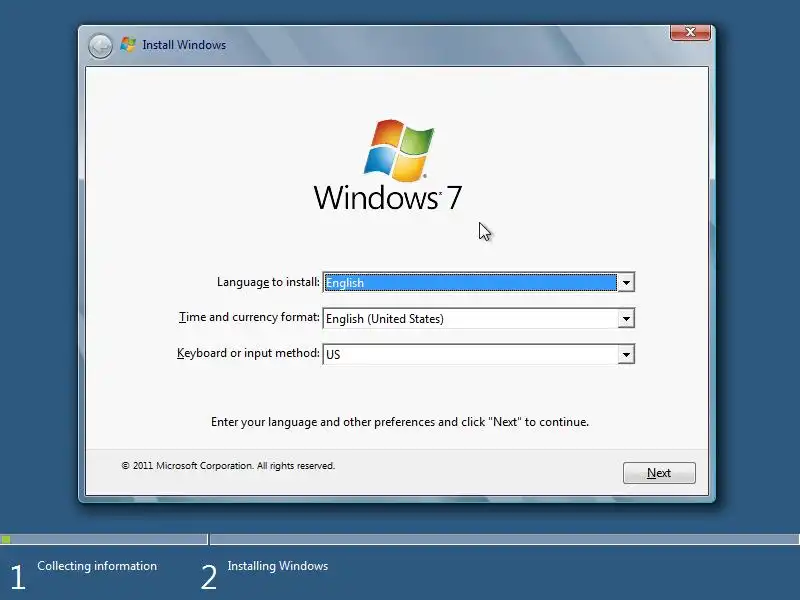The image size is (800, 600).
Task: Click the "Collecting information" step label
Action: pyautogui.click(x=97, y=566)
